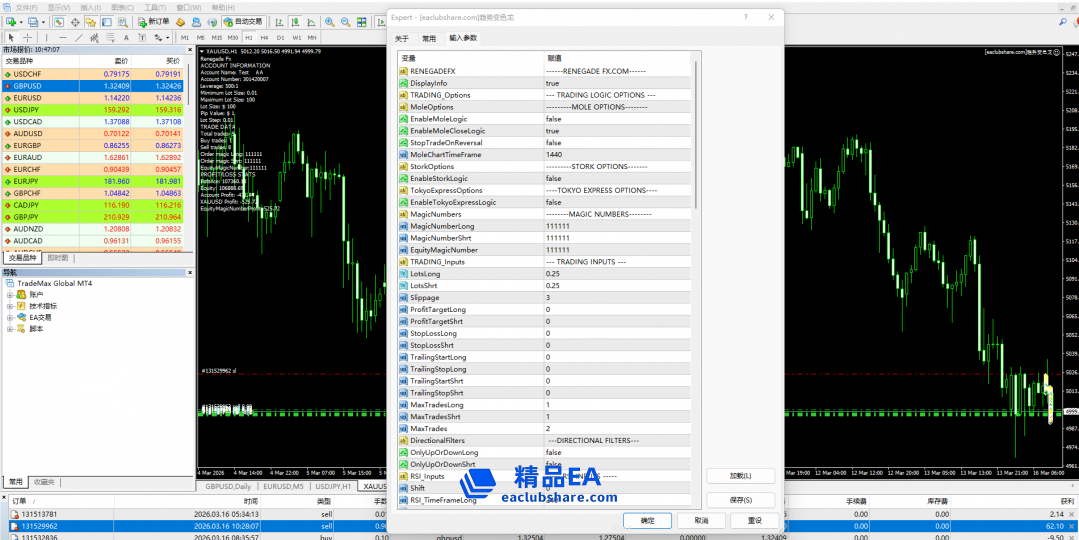Select the trendline drawing tool

[77, 38]
